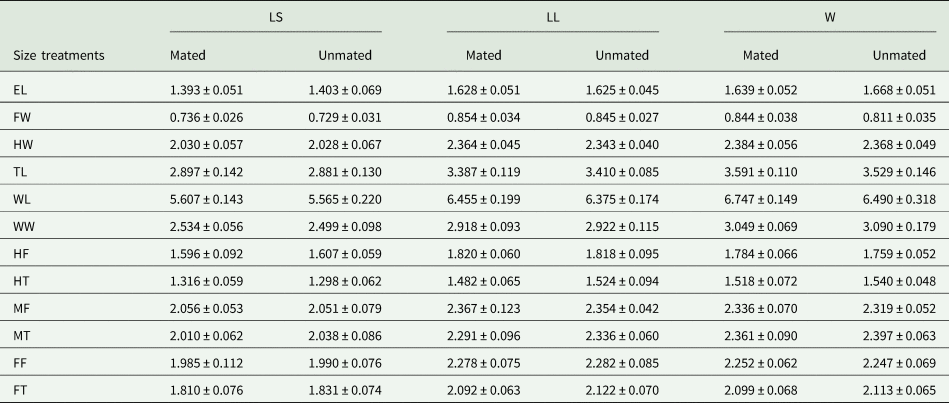Click the cell value 5.565 ± 0.220
The image size is (949, 403).
pyautogui.click(x=346, y=199)
